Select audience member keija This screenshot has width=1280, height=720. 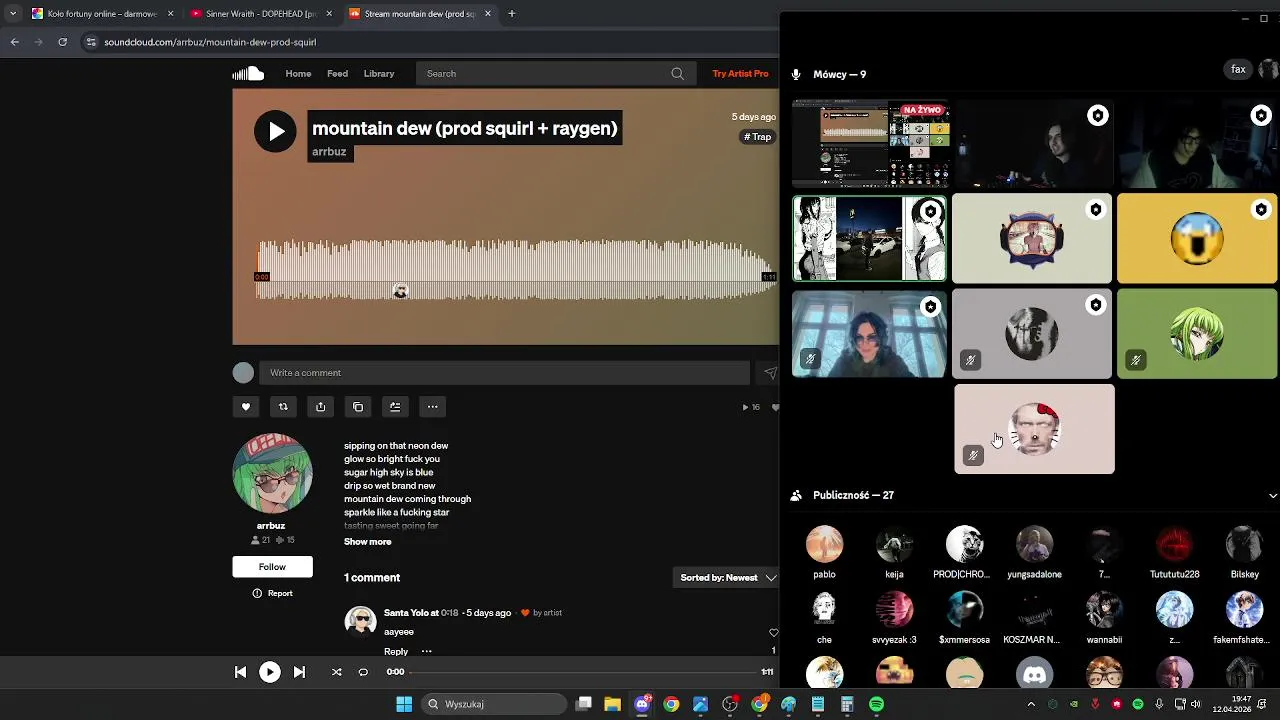894,552
